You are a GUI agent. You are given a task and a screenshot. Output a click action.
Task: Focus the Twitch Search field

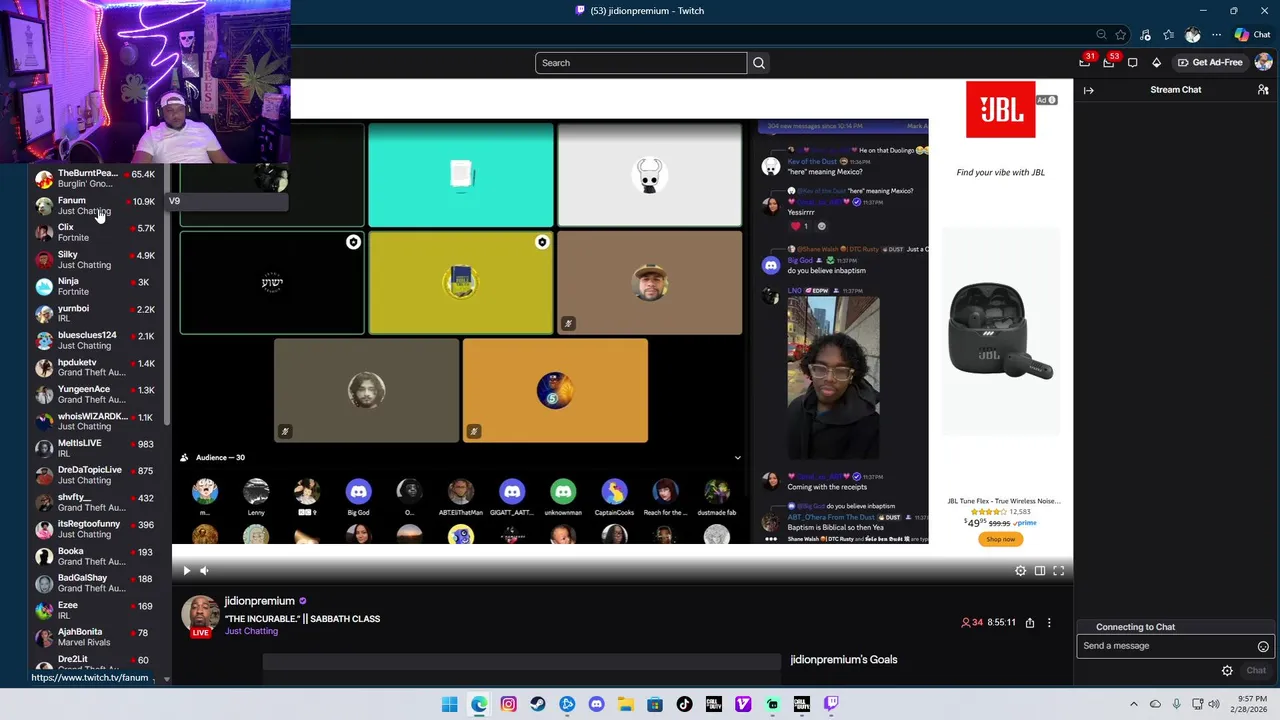click(641, 63)
